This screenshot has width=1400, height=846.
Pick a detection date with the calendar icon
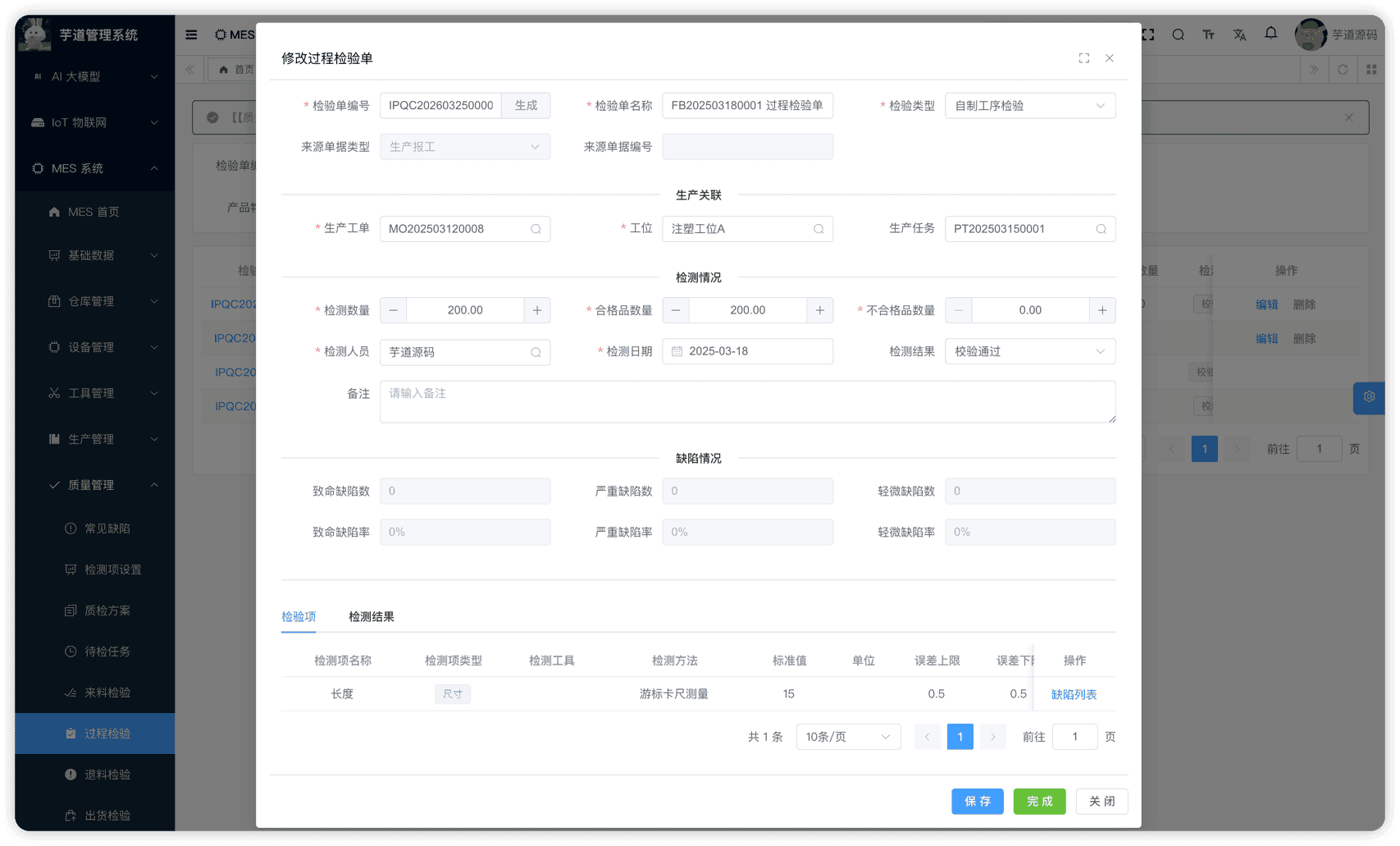(x=676, y=351)
